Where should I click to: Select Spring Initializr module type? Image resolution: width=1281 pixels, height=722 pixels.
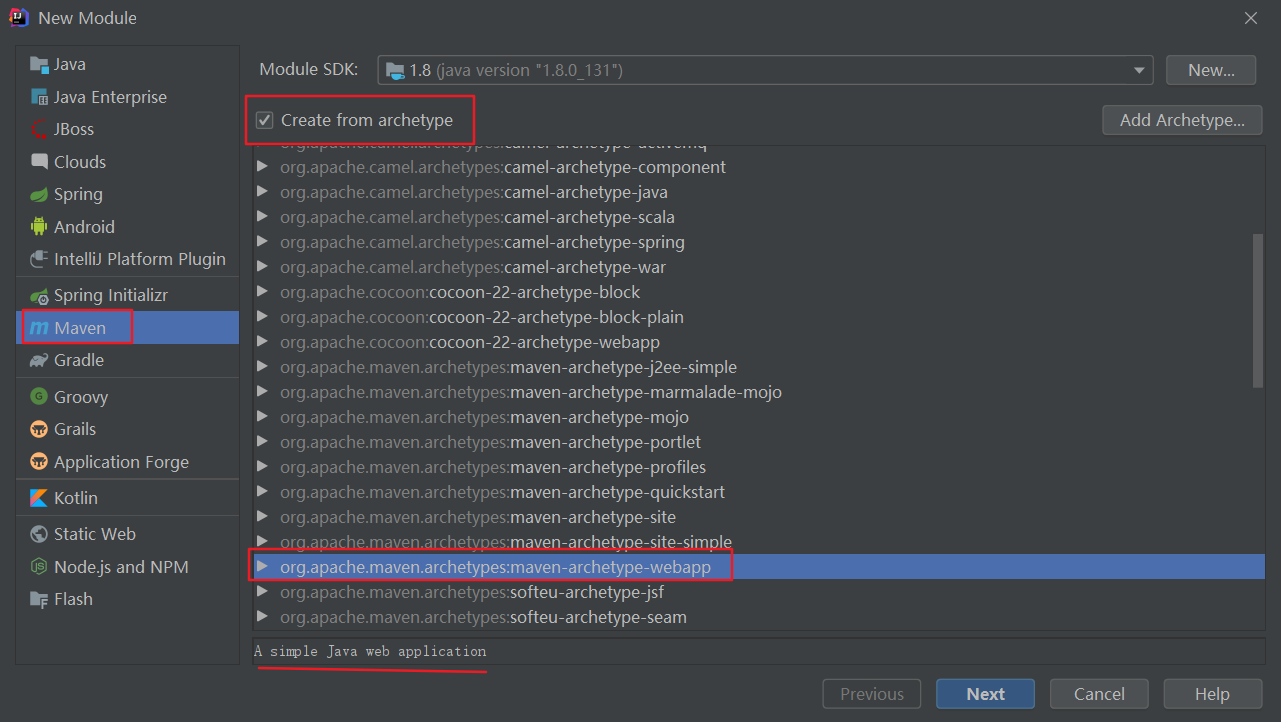pos(128,296)
